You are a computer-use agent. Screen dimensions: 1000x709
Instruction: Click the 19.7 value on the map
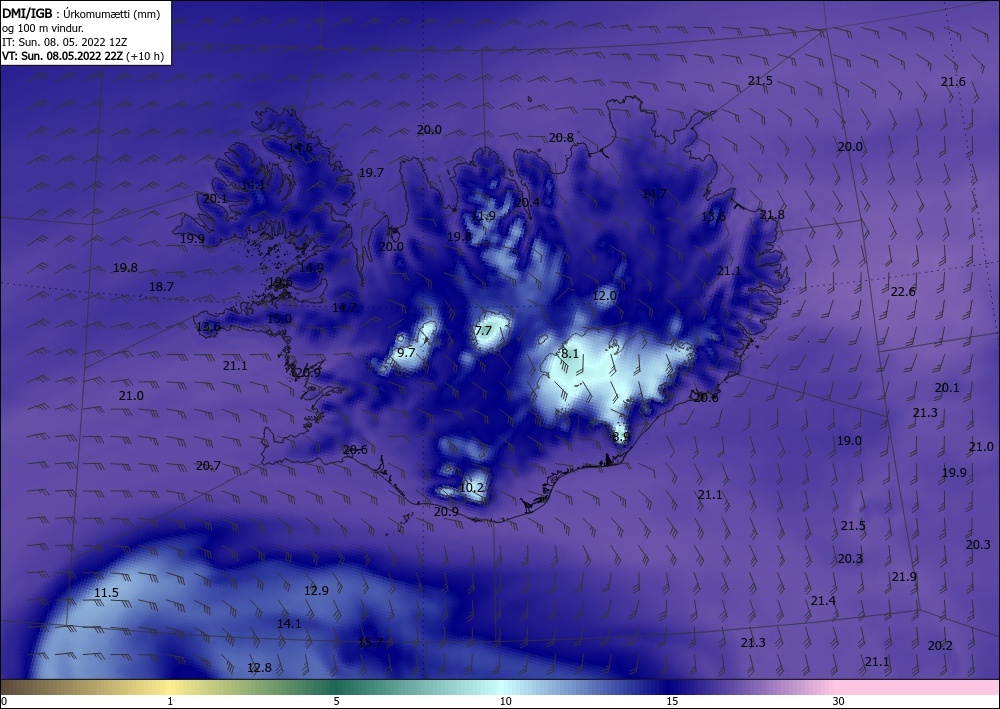(371, 173)
